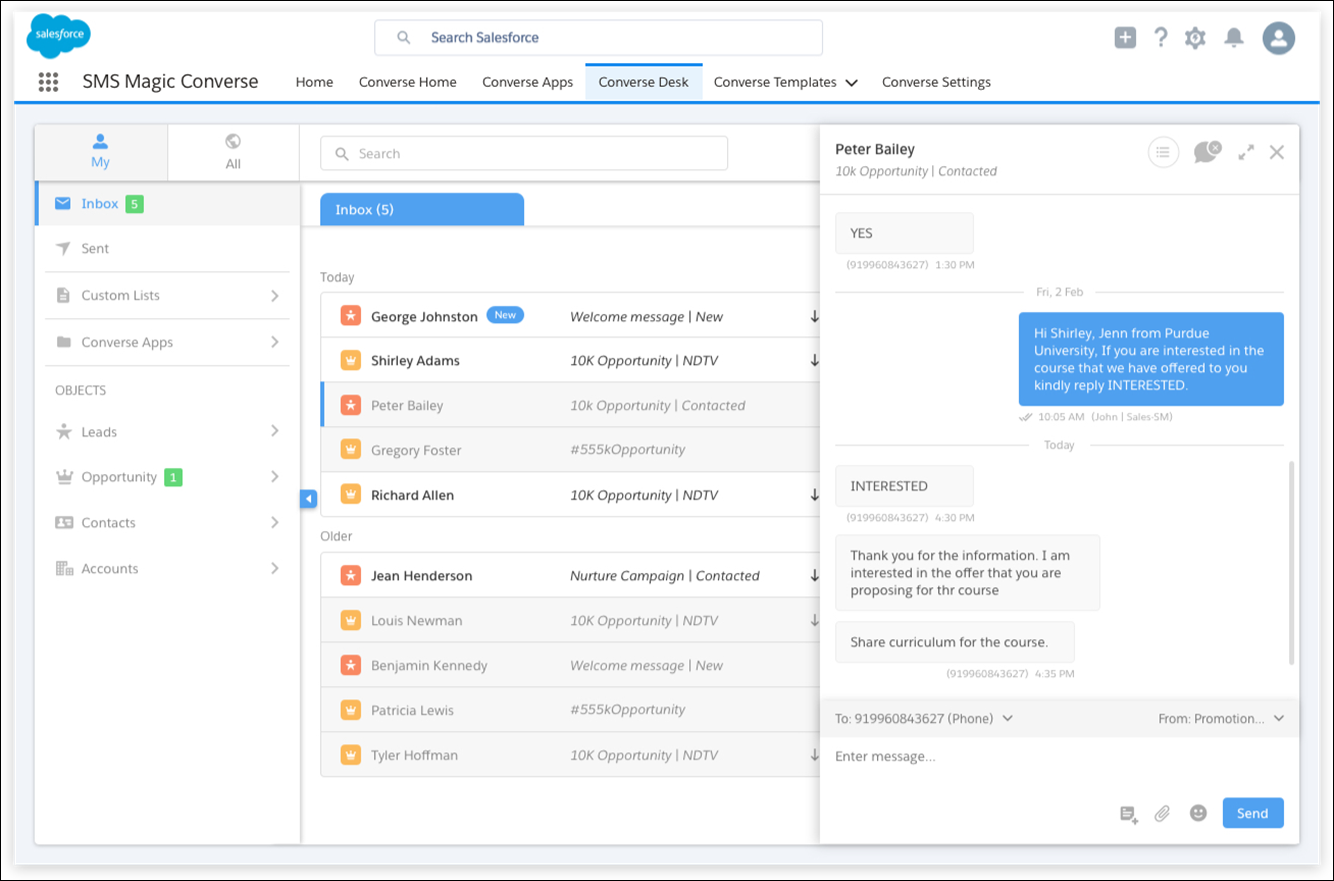Expand the Accounts object
Image resolution: width=1334 pixels, height=881 pixels.
pyautogui.click(x=275, y=568)
